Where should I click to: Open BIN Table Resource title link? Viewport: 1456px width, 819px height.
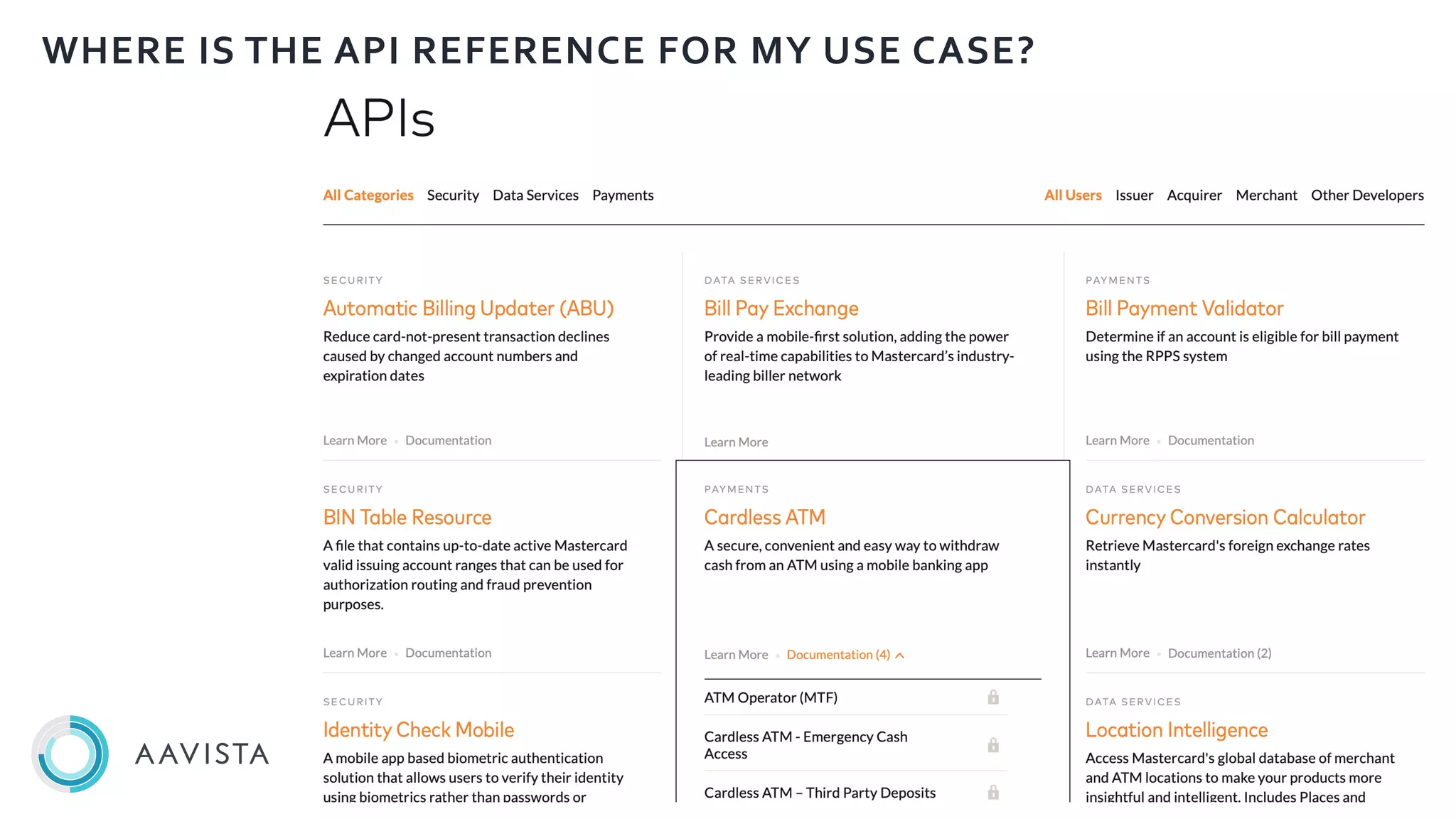[407, 518]
